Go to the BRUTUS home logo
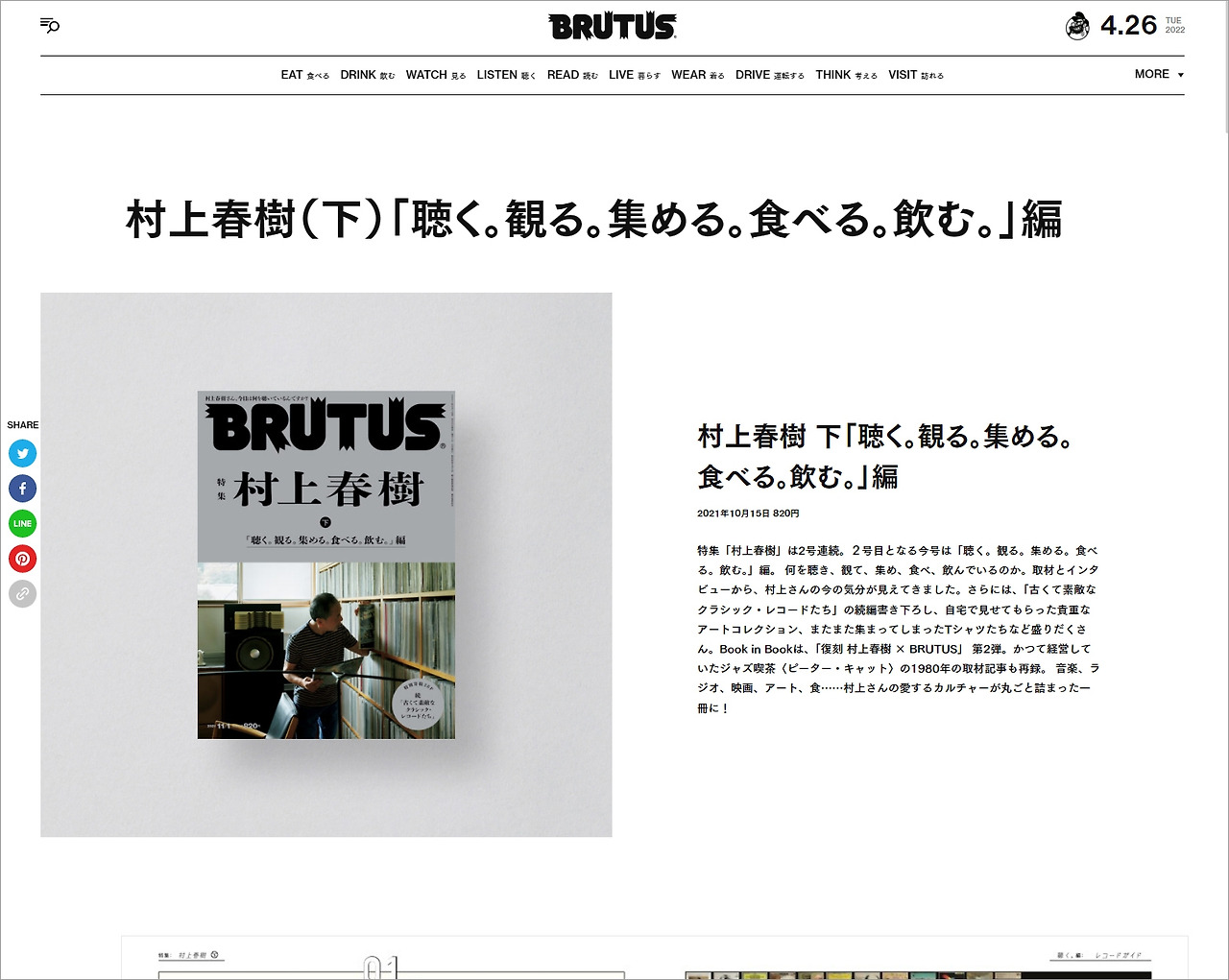The image size is (1229, 980). click(613, 26)
